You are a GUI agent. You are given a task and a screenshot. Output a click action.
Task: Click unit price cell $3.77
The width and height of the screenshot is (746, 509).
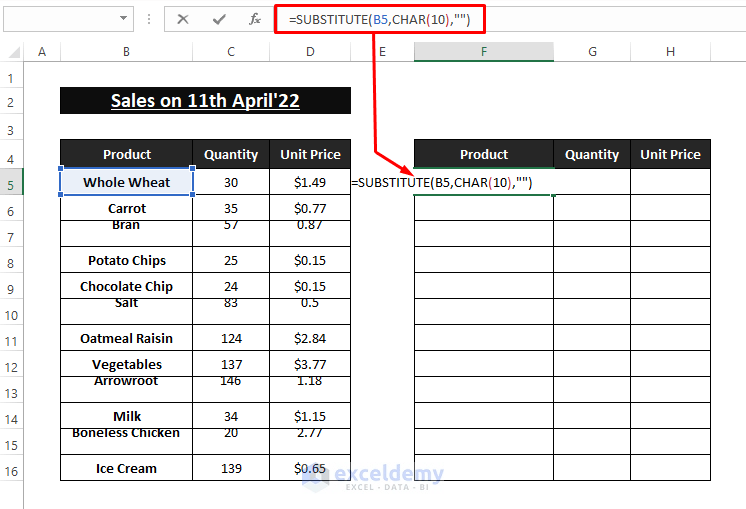(x=310, y=364)
